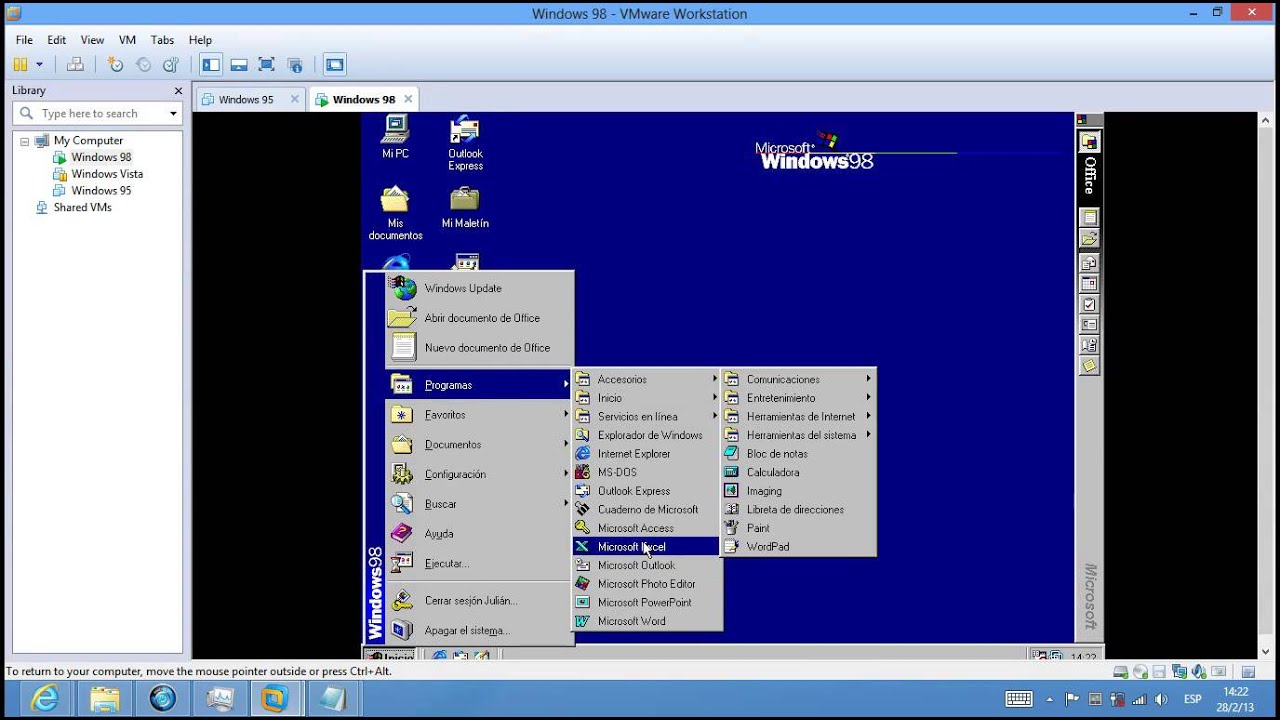Image resolution: width=1280 pixels, height=720 pixels.
Task: Open WordPad from Accesorios
Action: pyautogui.click(x=799, y=547)
